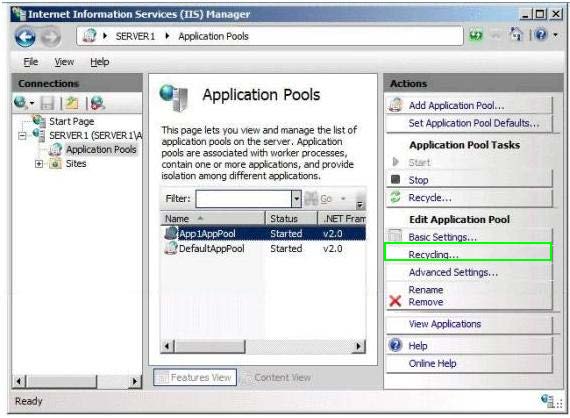The image size is (570, 418).
Task: Click Add Application Pool... link
Action: pos(456,106)
